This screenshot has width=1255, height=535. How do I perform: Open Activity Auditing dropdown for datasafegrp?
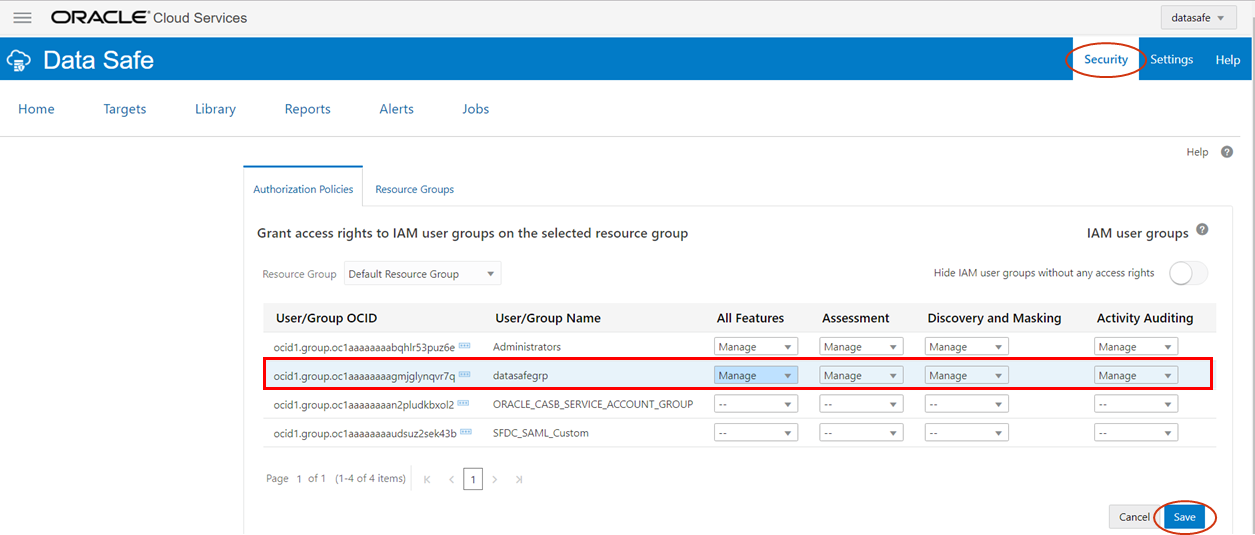(x=1136, y=376)
